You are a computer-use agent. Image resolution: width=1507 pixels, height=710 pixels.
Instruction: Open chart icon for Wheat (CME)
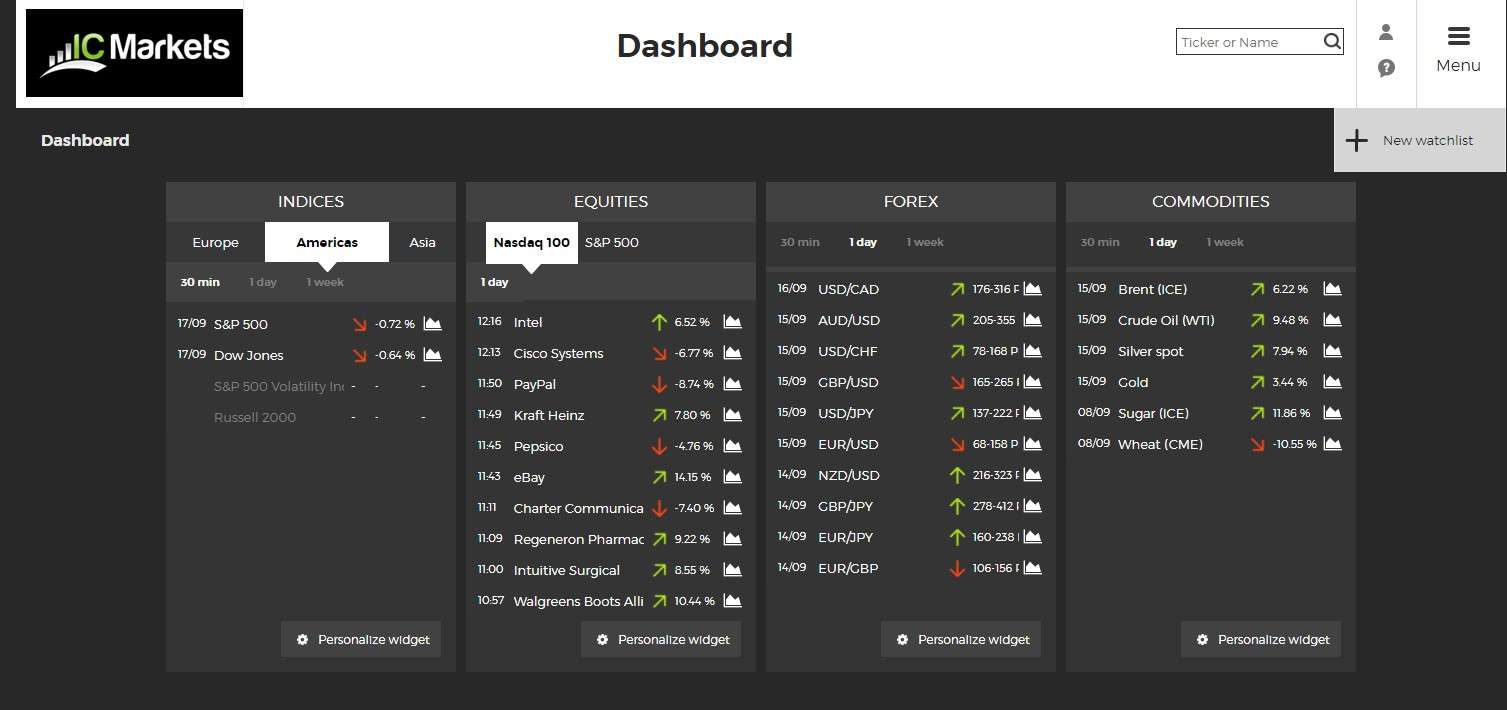pyautogui.click(x=1332, y=444)
